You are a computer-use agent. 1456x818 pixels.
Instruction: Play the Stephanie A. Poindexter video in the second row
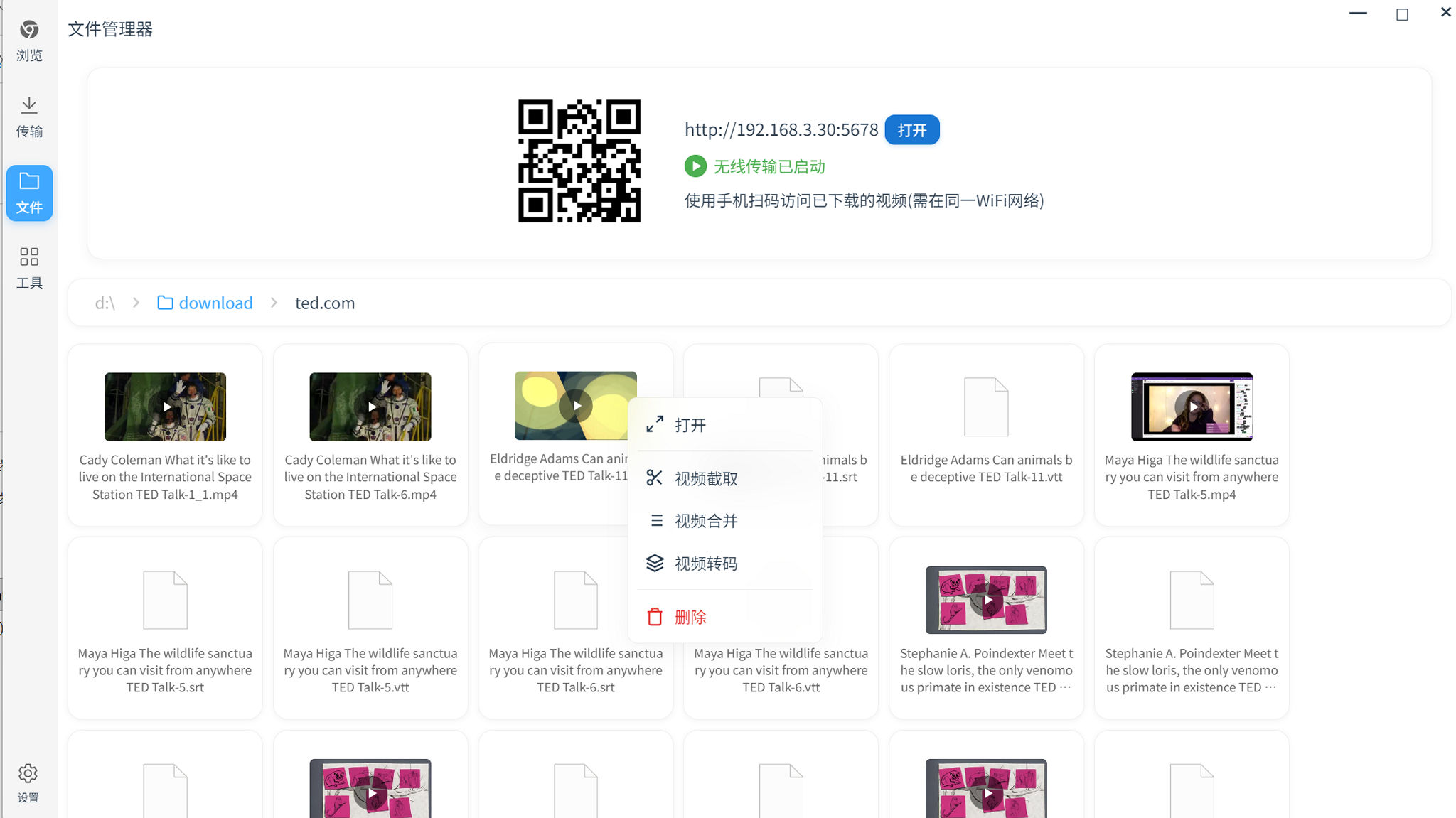(986, 600)
